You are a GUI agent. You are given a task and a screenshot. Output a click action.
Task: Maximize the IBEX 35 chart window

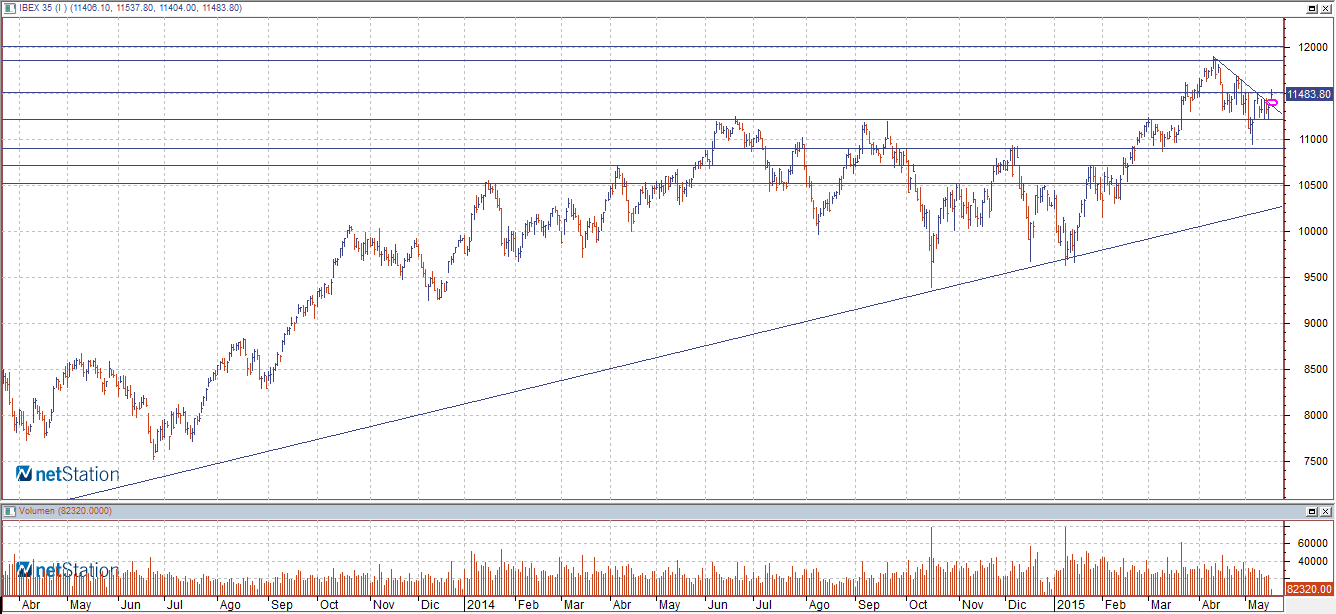click(1310, 8)
